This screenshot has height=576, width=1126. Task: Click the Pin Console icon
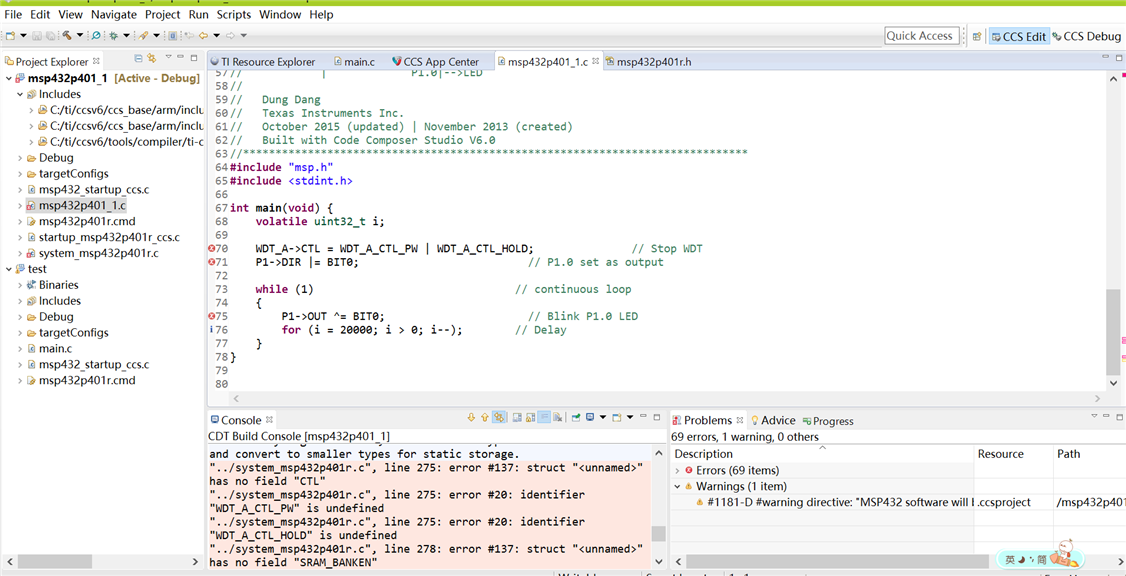tap(576, 417)
